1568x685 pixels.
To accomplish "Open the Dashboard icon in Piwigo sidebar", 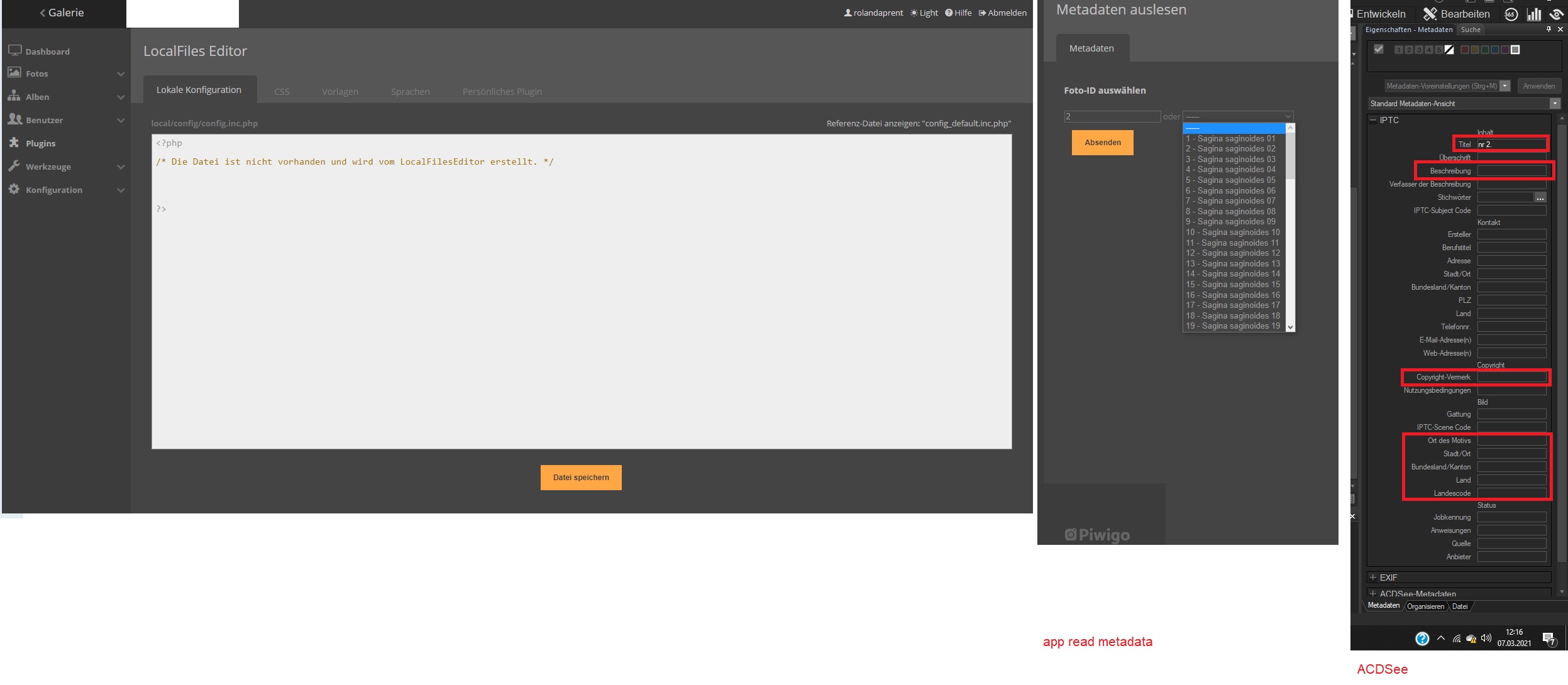I will click(x=14, y=50).
